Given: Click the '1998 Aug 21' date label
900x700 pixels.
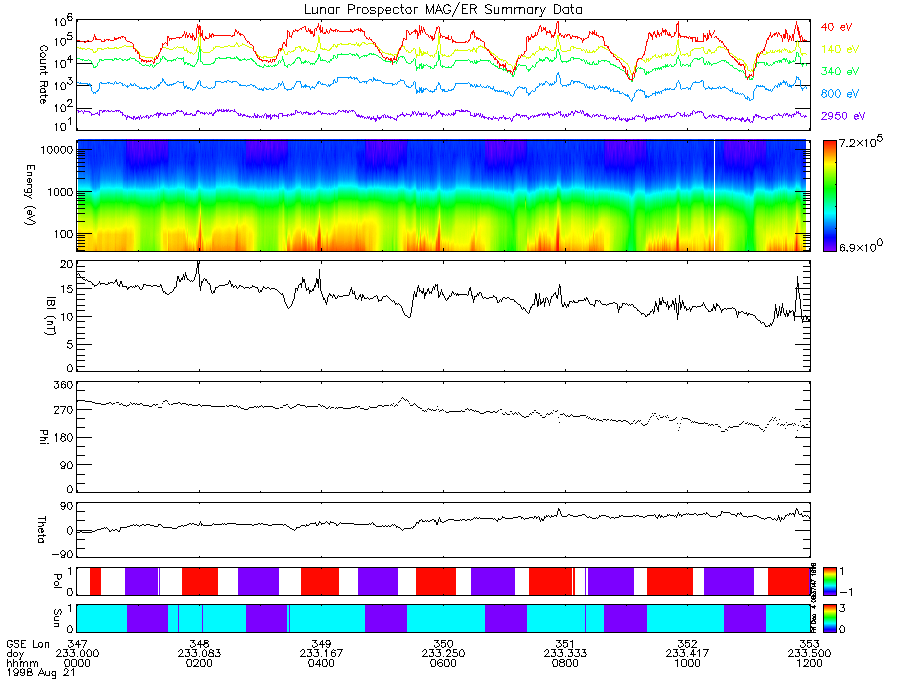Looking at the screenshot, I should (41, 672).
